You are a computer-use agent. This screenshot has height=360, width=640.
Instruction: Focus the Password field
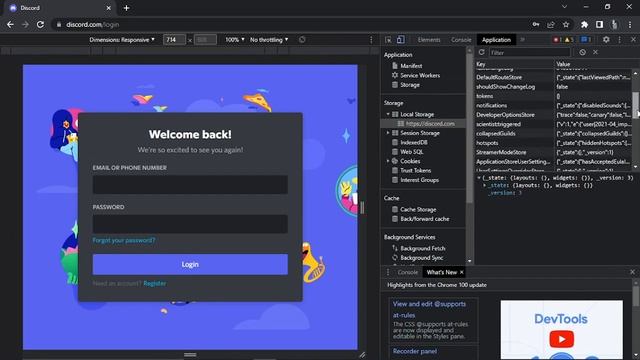coord(190,224)
